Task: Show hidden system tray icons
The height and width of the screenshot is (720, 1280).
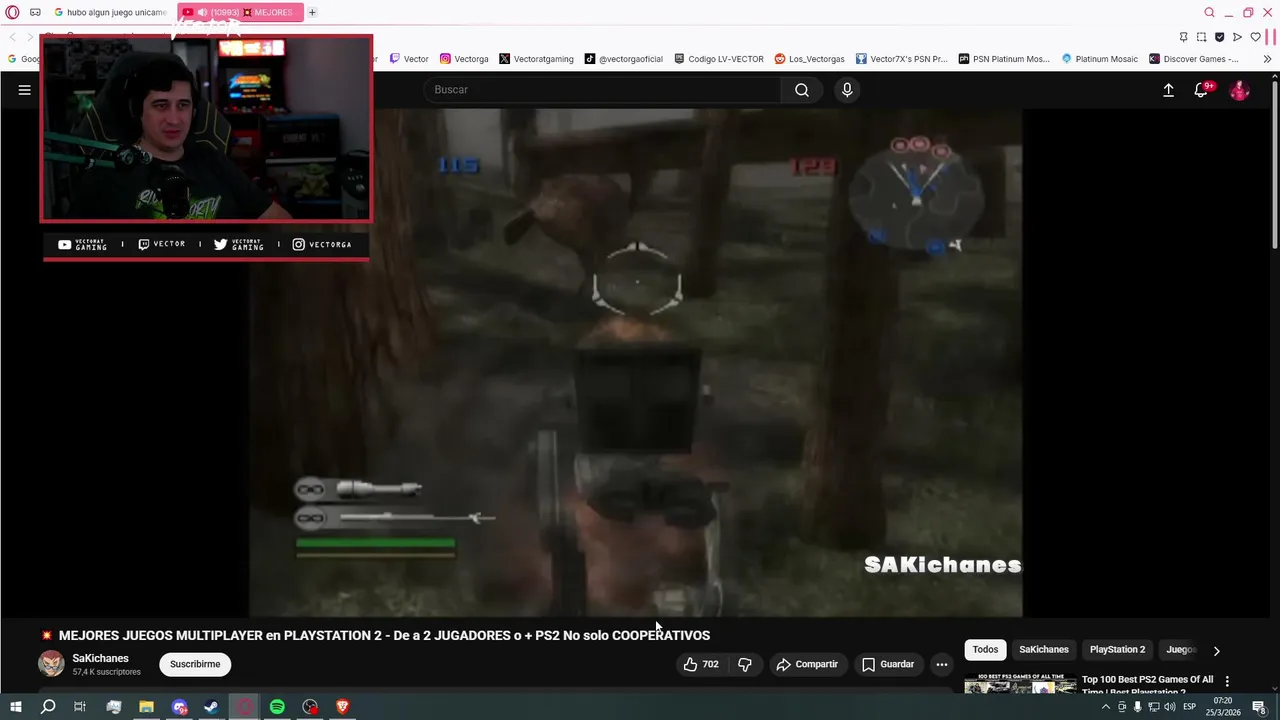Action: tap(1105, 707)
